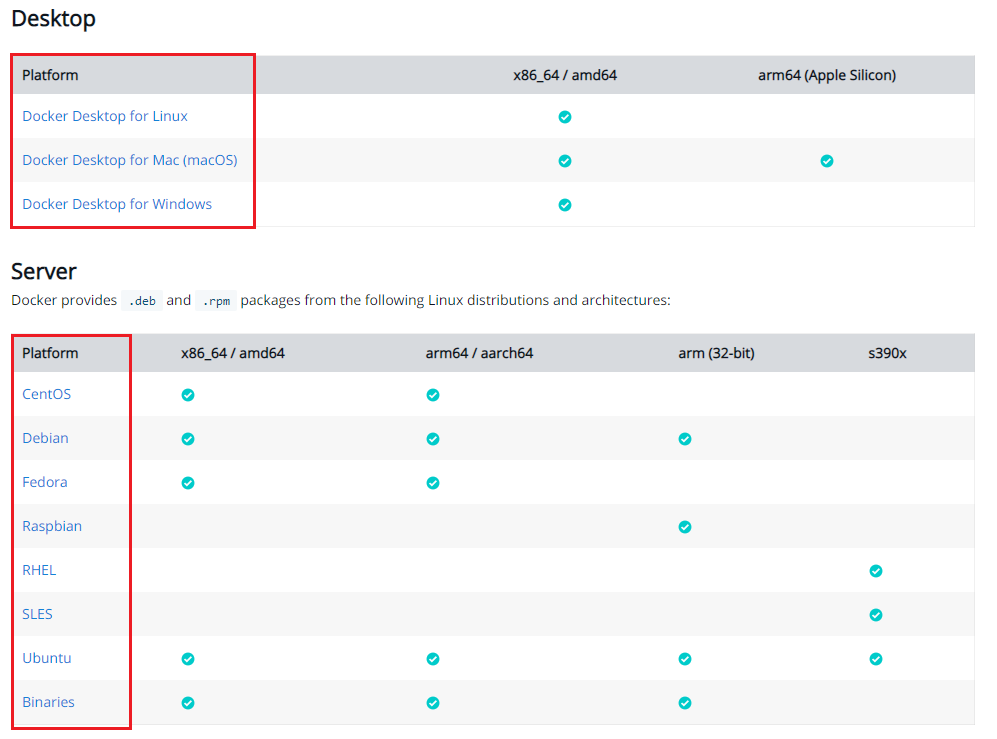Click the x86_64 checkmark for Docker Desktop for Linux
997x739 pixels.
pos(565,117)
